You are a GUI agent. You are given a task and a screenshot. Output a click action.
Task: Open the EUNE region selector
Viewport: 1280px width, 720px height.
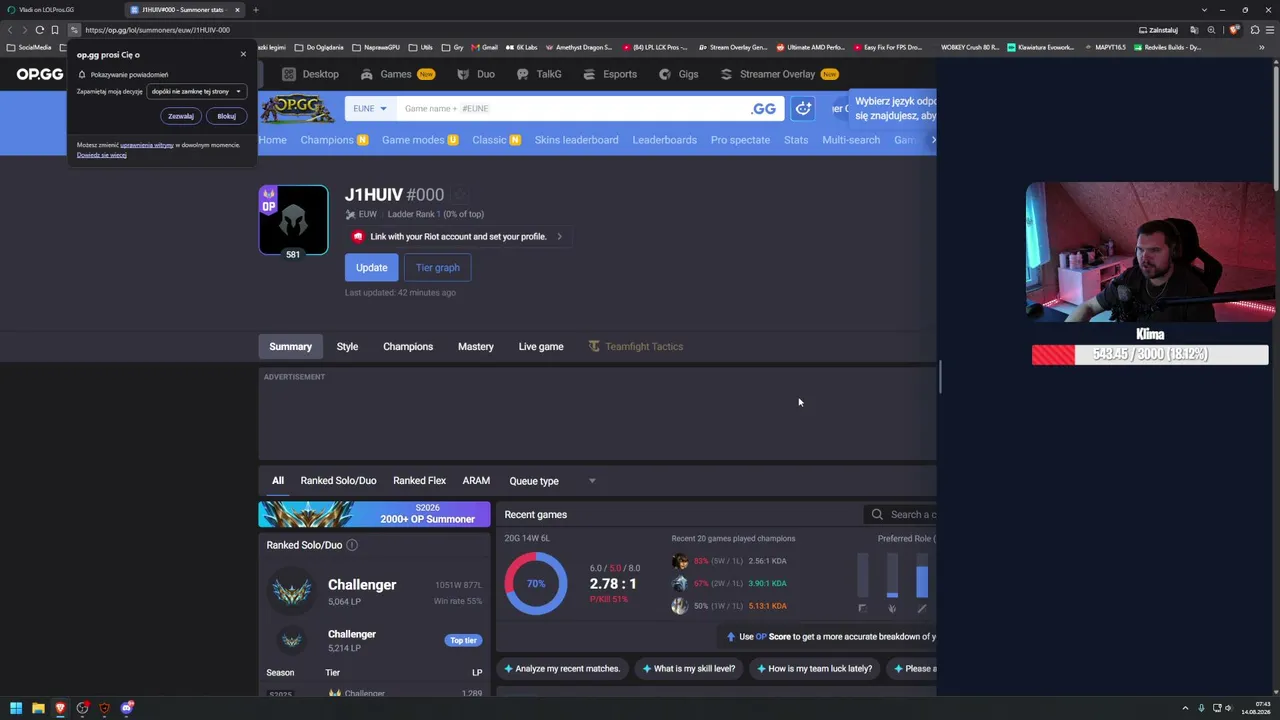(x=370, y=108)
